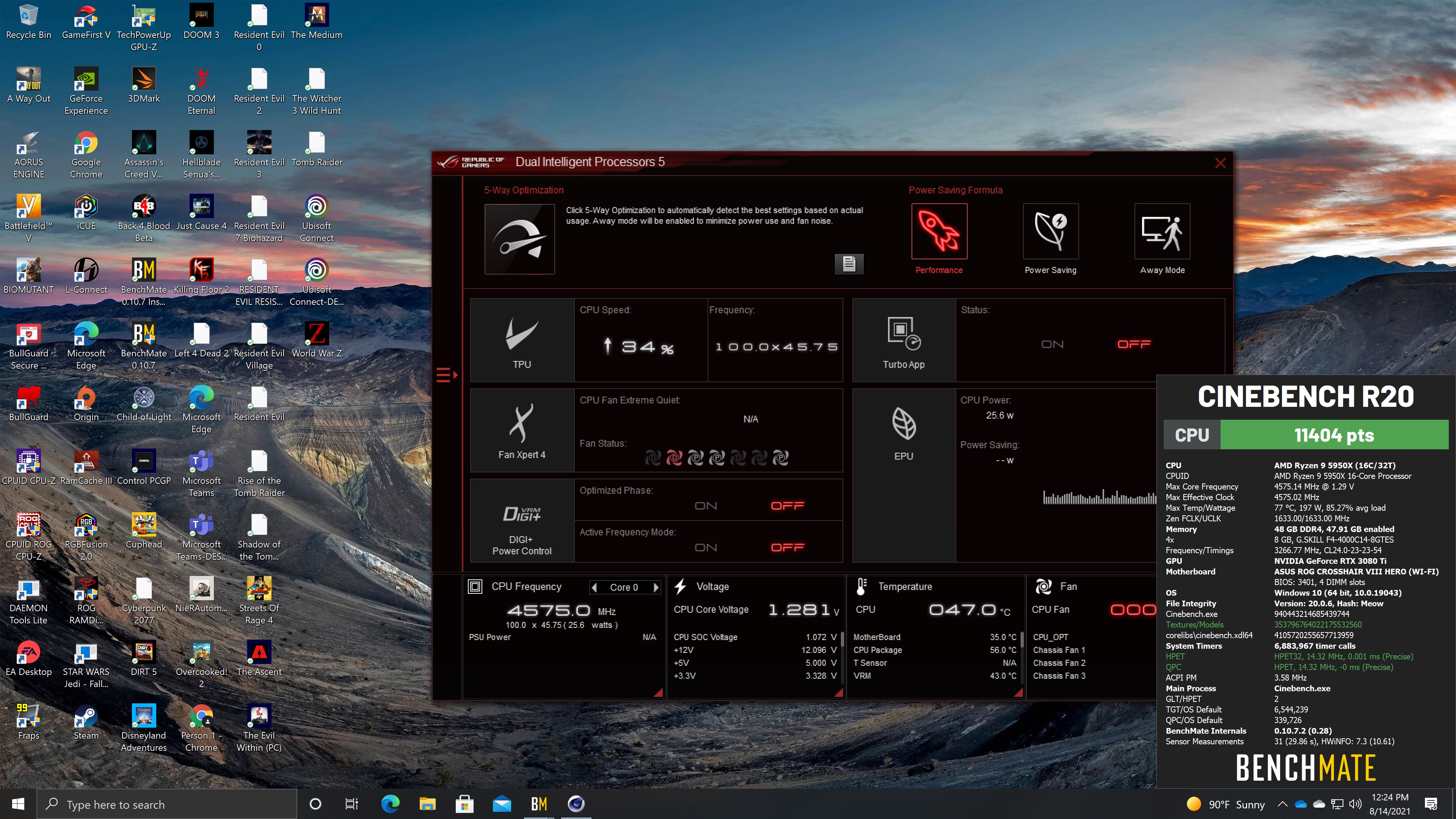The height and width of the screenshot is (819, 1456).
Task: Select Power Saving leaf mode
Action: (x=1050, y=231)
